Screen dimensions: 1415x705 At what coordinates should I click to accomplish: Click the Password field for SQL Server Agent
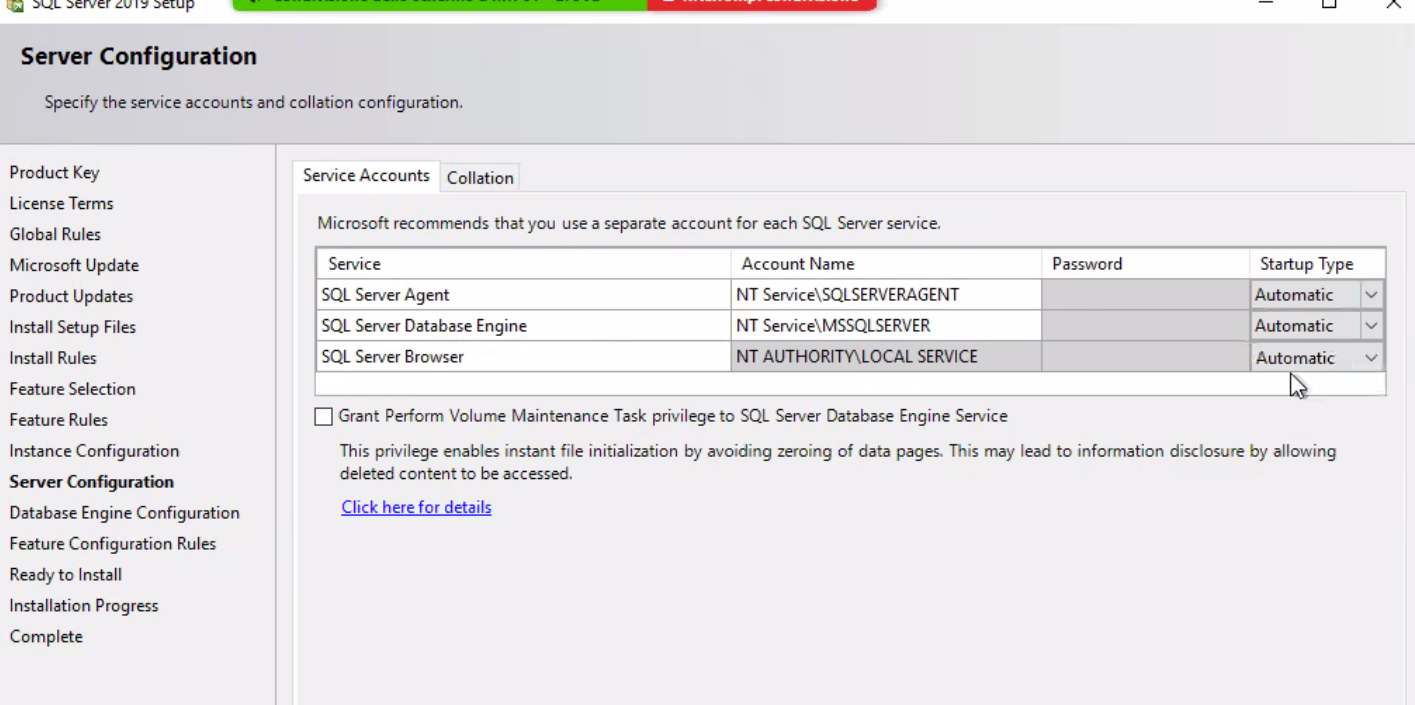1143,294
